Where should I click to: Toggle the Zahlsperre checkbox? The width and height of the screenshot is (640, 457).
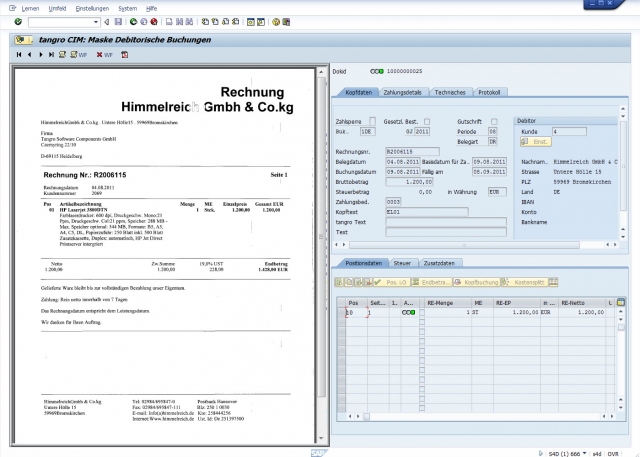tap(372, 121)
